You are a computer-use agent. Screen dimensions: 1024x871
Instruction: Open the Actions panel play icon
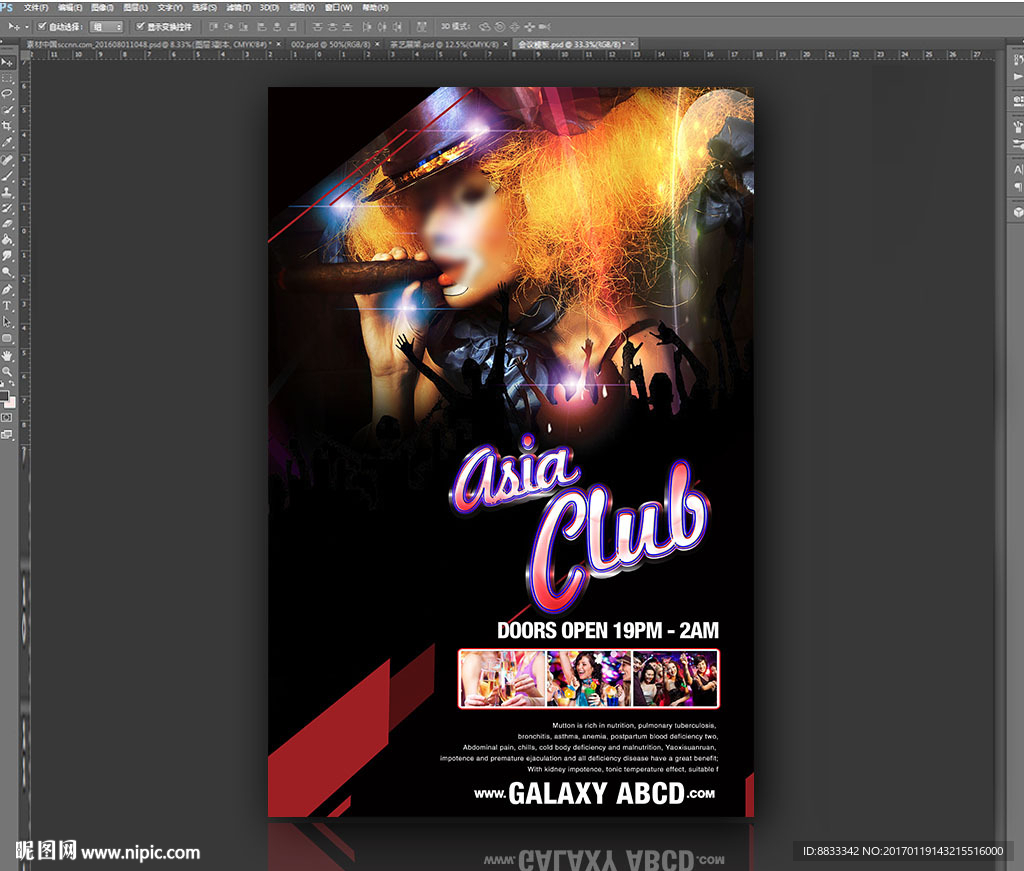pos(1017,76)
